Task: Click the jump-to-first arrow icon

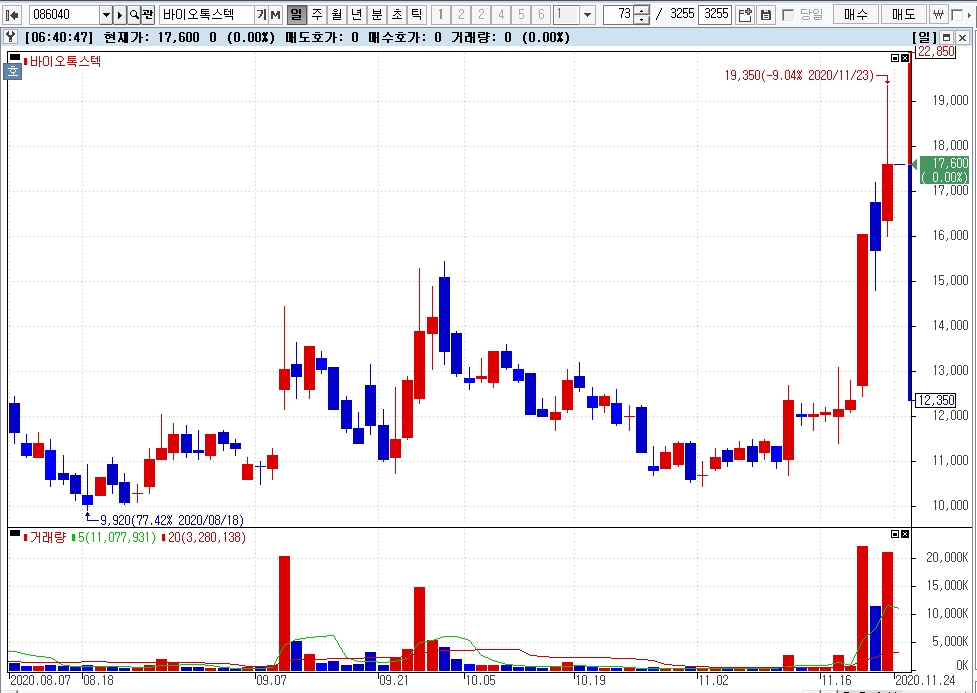Action: [13, 15]
